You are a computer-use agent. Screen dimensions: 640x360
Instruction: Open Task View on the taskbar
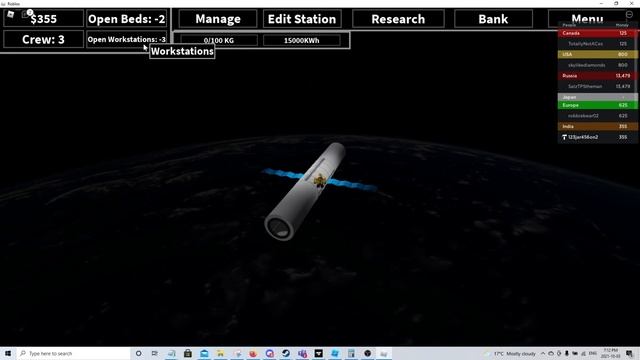coord(155,353)
